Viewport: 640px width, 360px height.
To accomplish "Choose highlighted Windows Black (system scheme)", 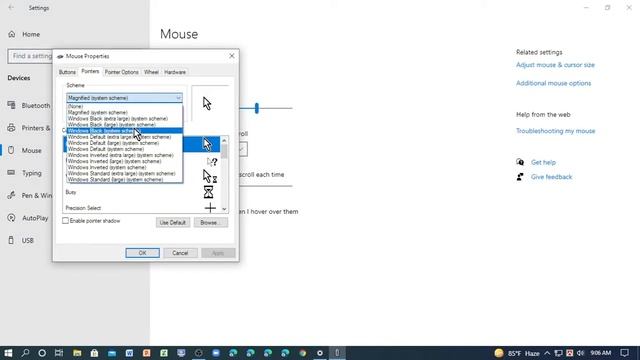I will coord(124,131).
